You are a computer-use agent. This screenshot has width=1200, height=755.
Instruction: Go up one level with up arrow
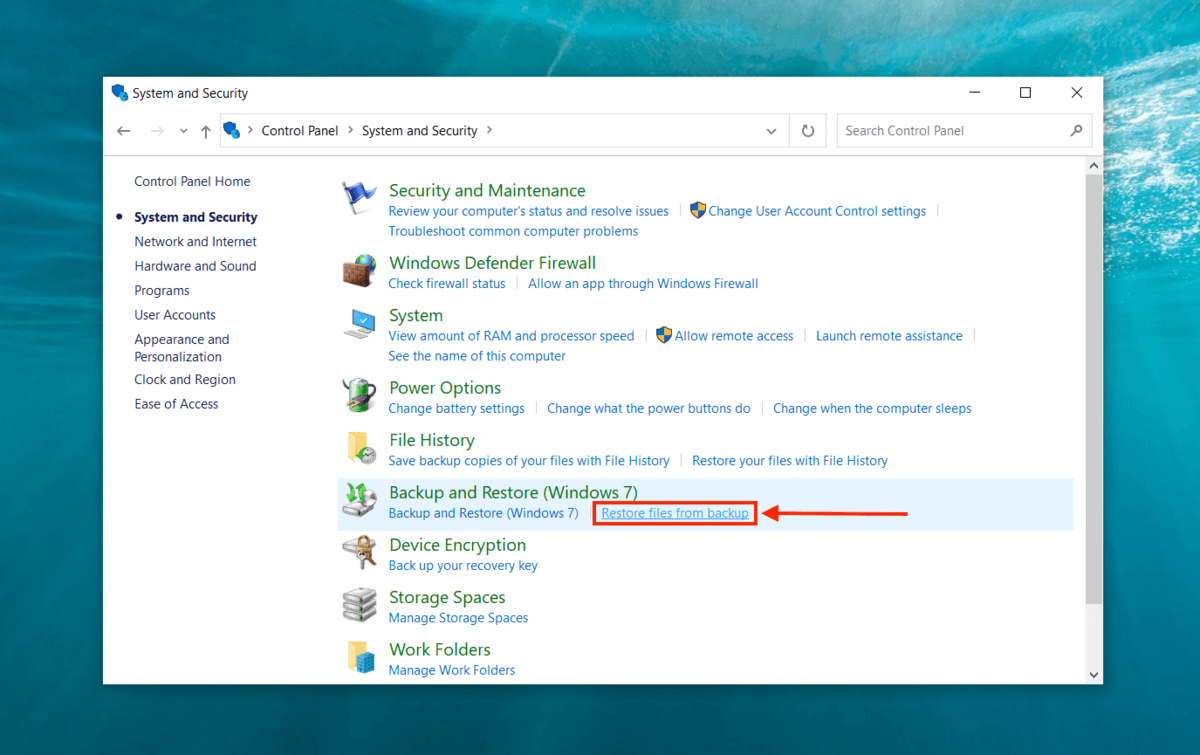(206, 131)
